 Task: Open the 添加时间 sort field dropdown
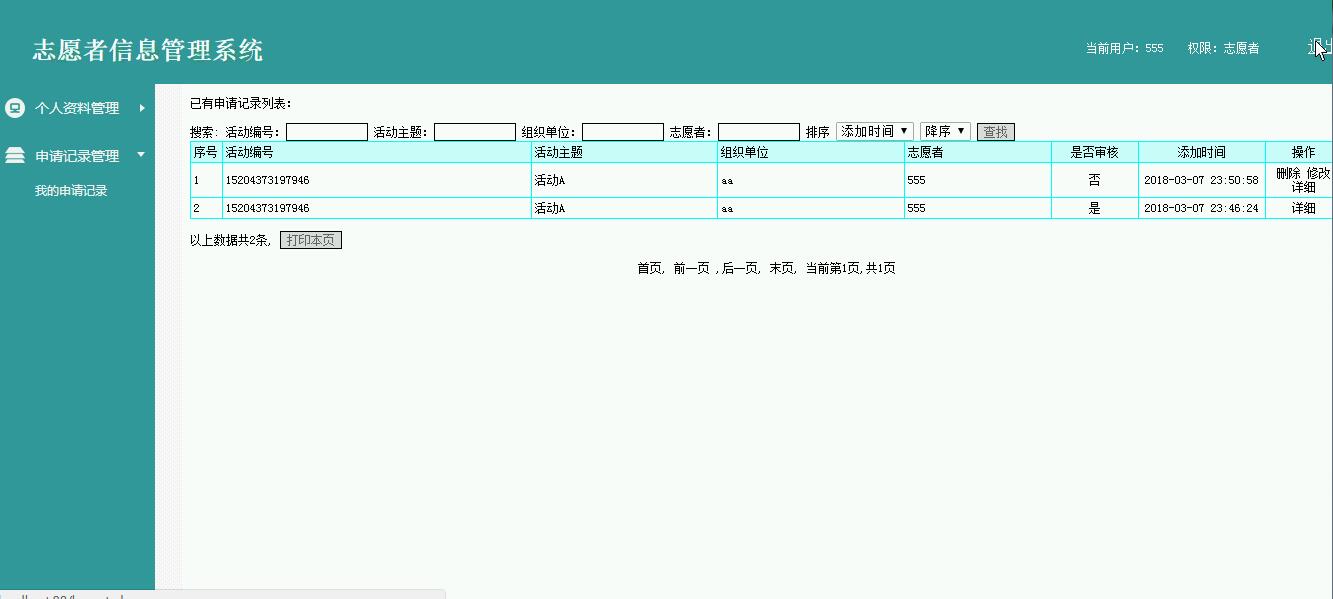(874, 131)
